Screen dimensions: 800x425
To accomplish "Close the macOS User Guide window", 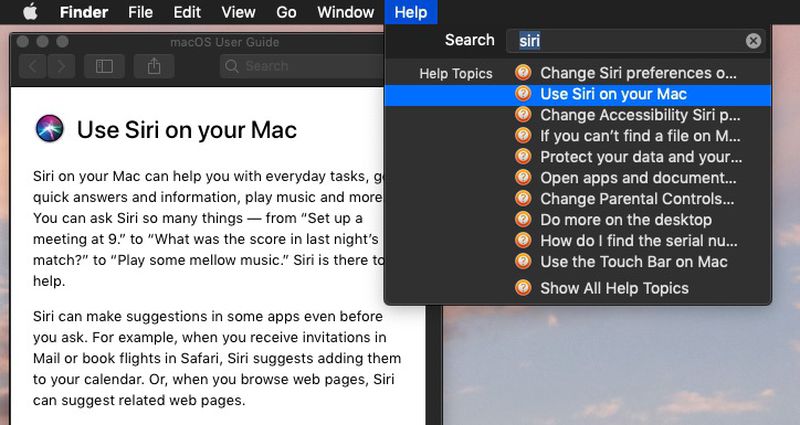I will tap(22, 41).
